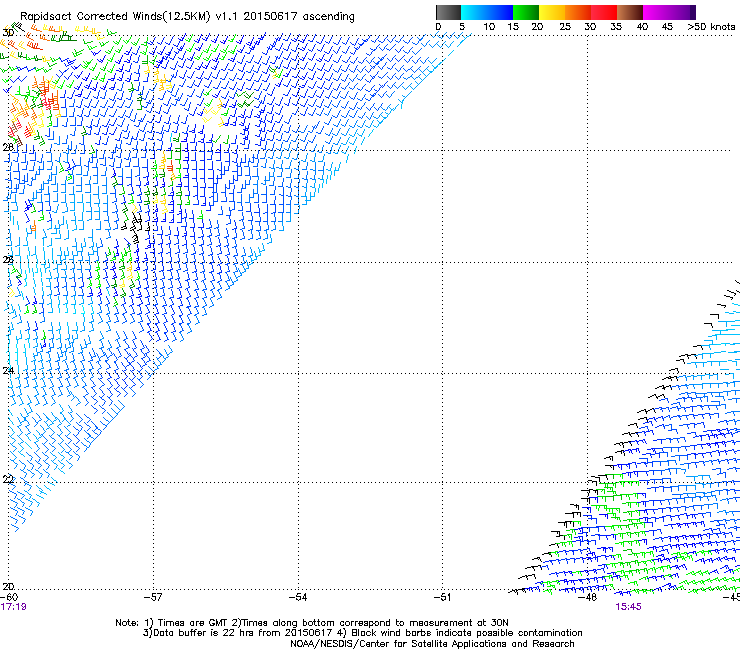Viewport: 740px width, 650px height.
Task: Click the latitude label 24
Action: click(8, 371)
